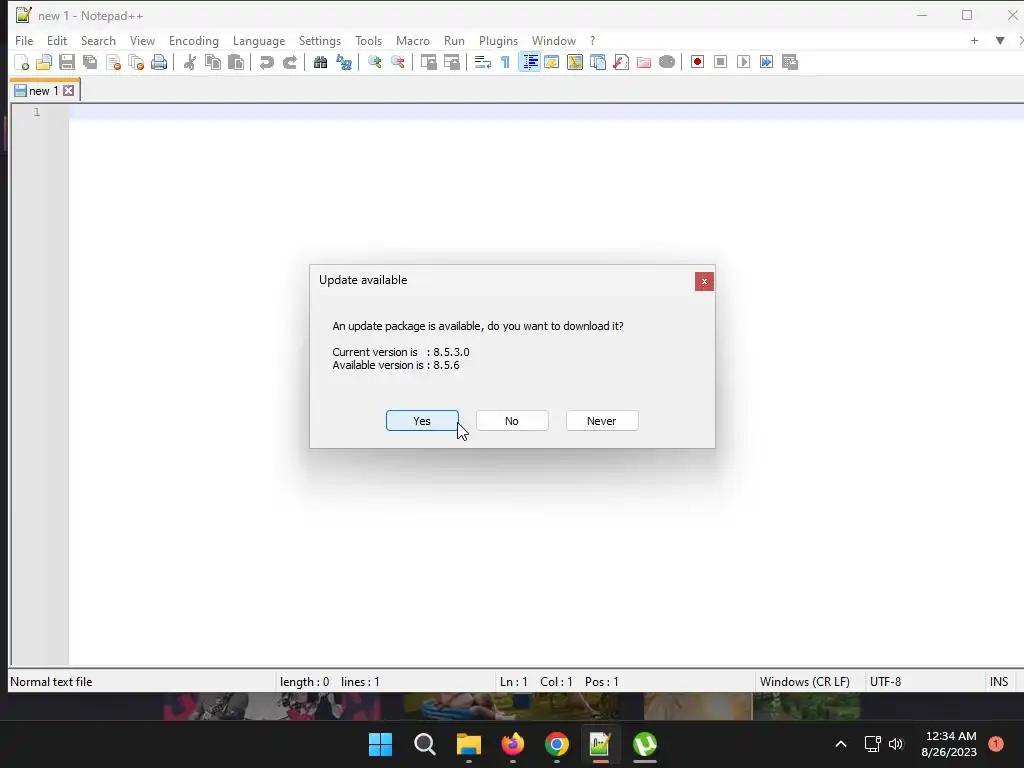This screenshot has width=1024, height=768.
Task: Click the Cut scissors icon
Action: pyautogui.click(x=189, y=62)
